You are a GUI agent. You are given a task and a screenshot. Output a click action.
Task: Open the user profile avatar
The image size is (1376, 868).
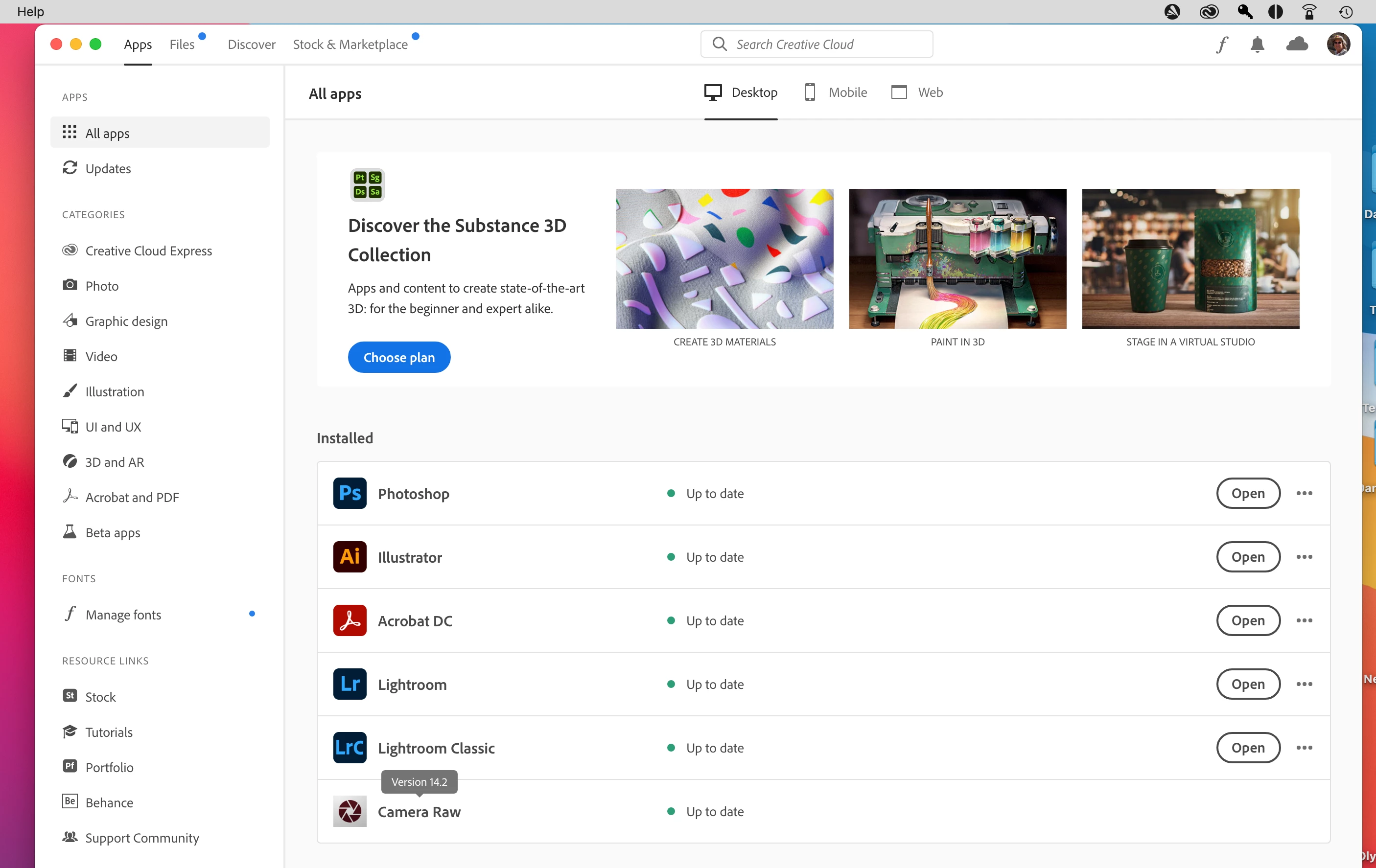pyautogui.click(x=1338, y=44)
